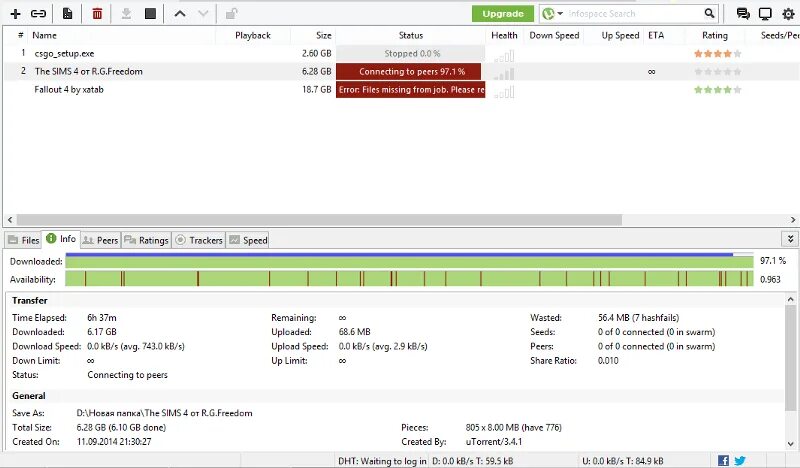Click the green Upgrade button
The image size is (800, 468).
tap(503, 14)
